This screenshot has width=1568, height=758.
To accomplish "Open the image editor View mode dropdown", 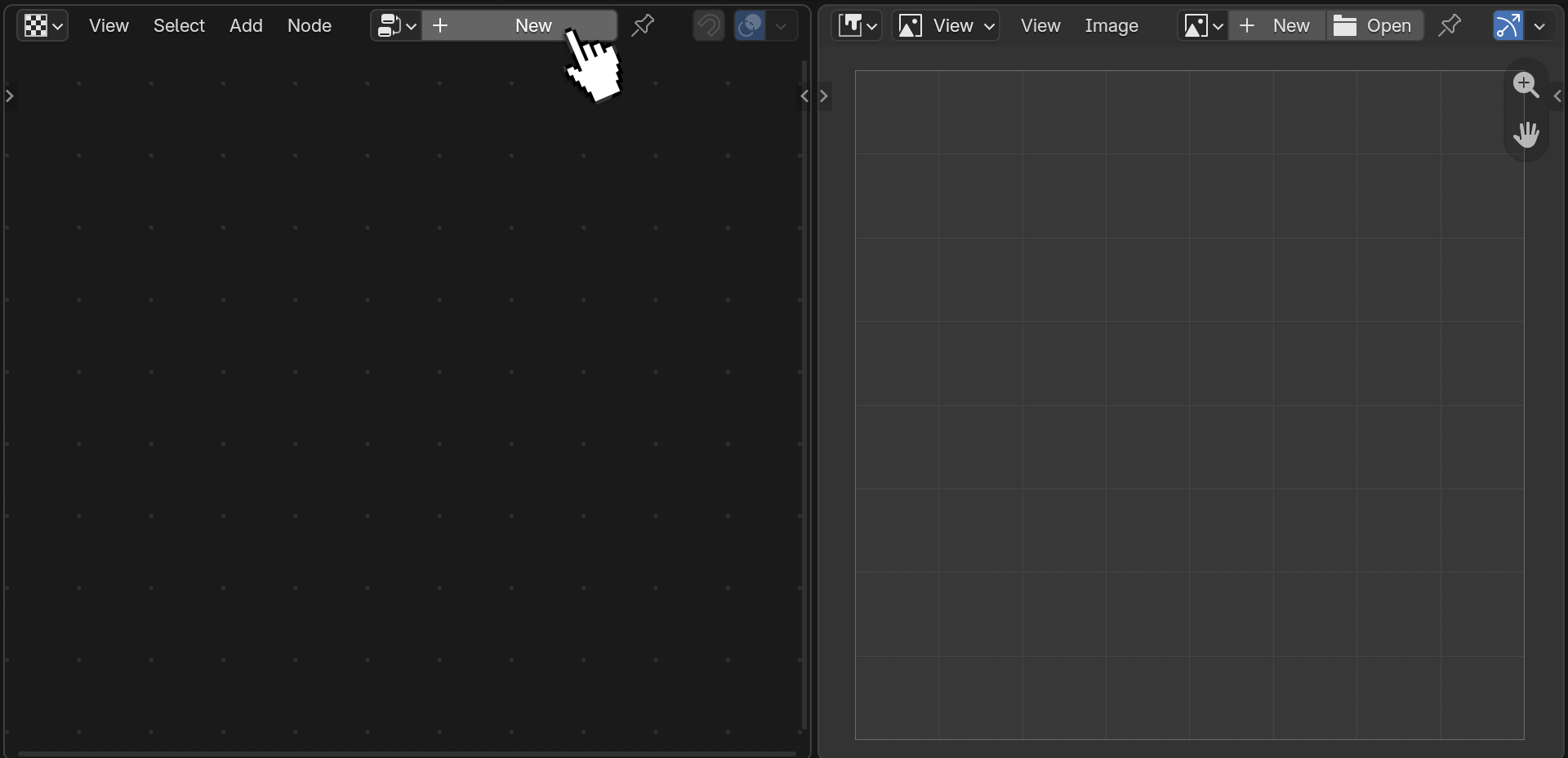I will coord(946,26).
